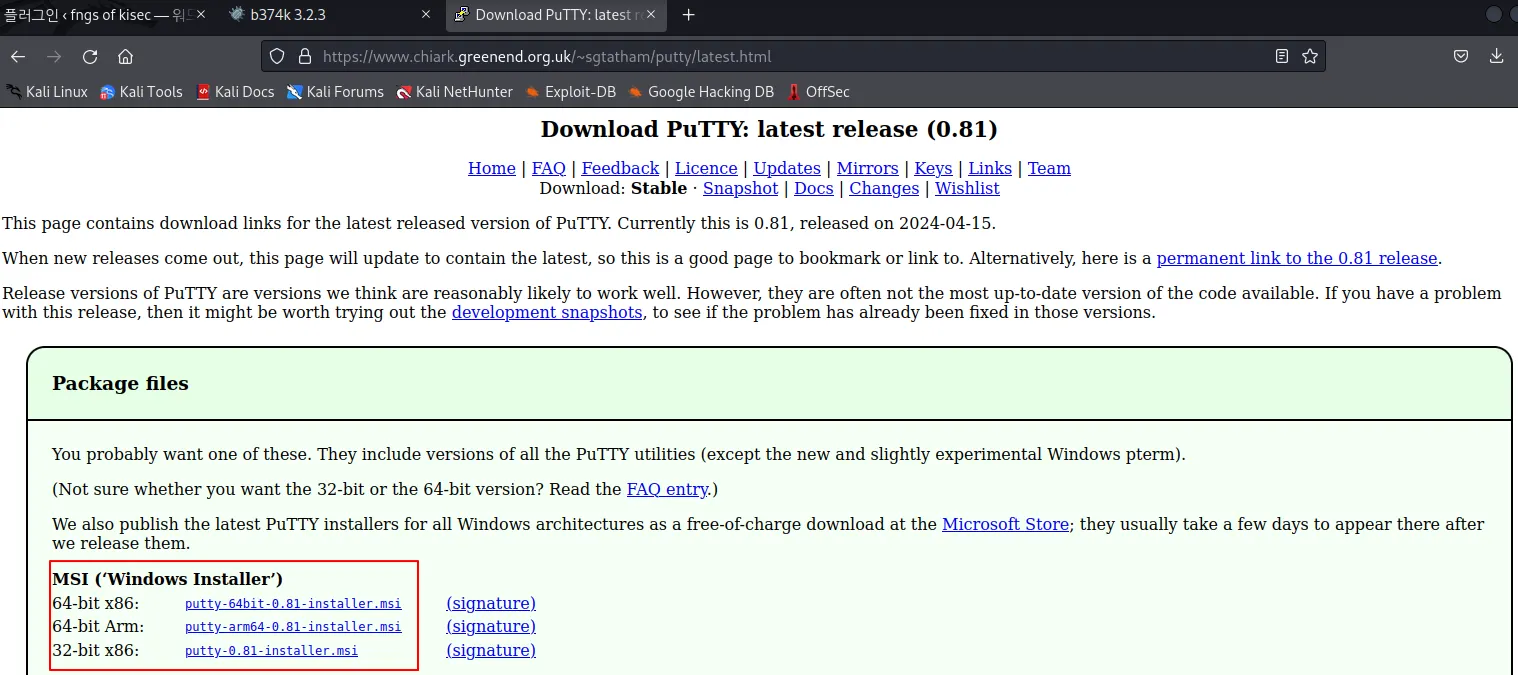Close the b374k 3.2.3 tab
The width and height of the screenshot is (1518, 675).
425,15
